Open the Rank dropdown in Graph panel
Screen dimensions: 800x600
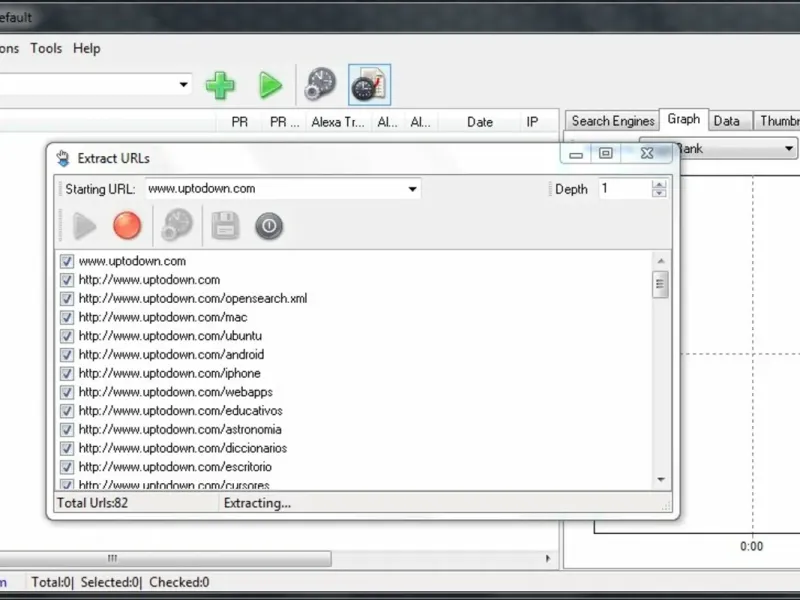(789, 148)
